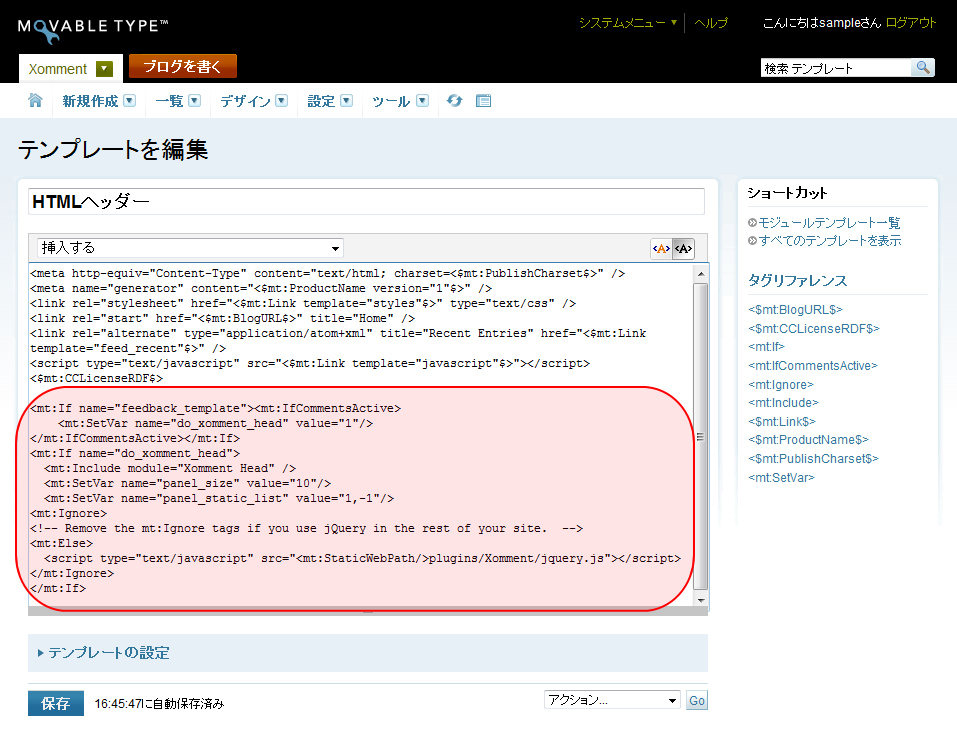Open モジュールテンプレート一覧 shortcut link
This screenshot has height=733, width=957.
pyautogui.click(x=829, y=223)
